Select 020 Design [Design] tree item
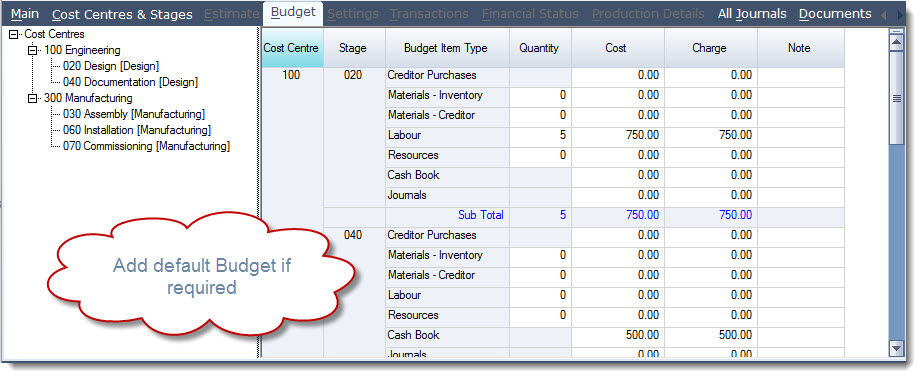This screenshot has width=921, height=378. tap(110, 66)
